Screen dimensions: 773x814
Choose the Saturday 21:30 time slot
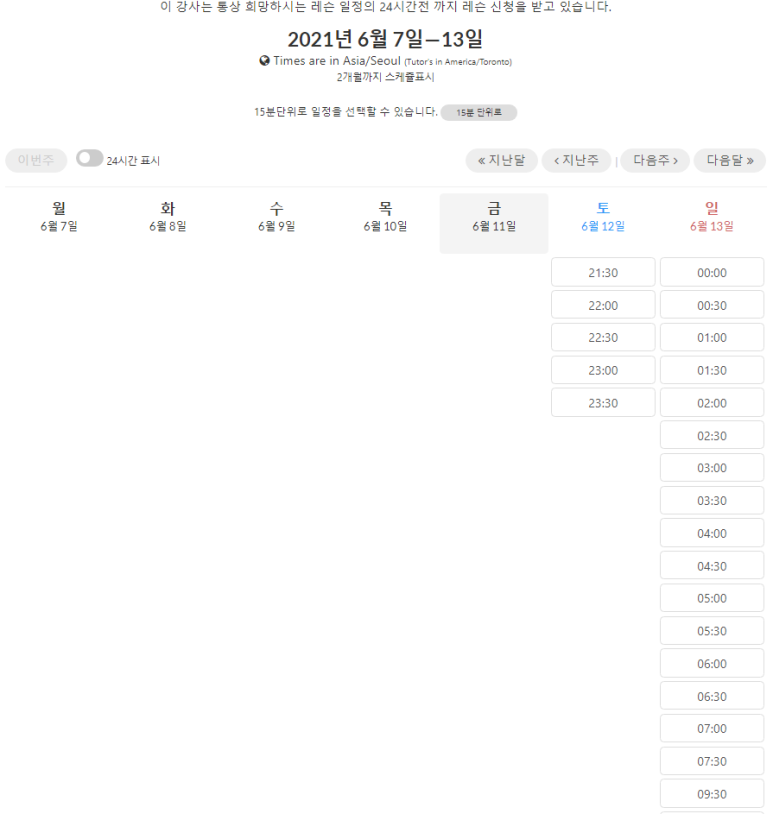(603, 272)
